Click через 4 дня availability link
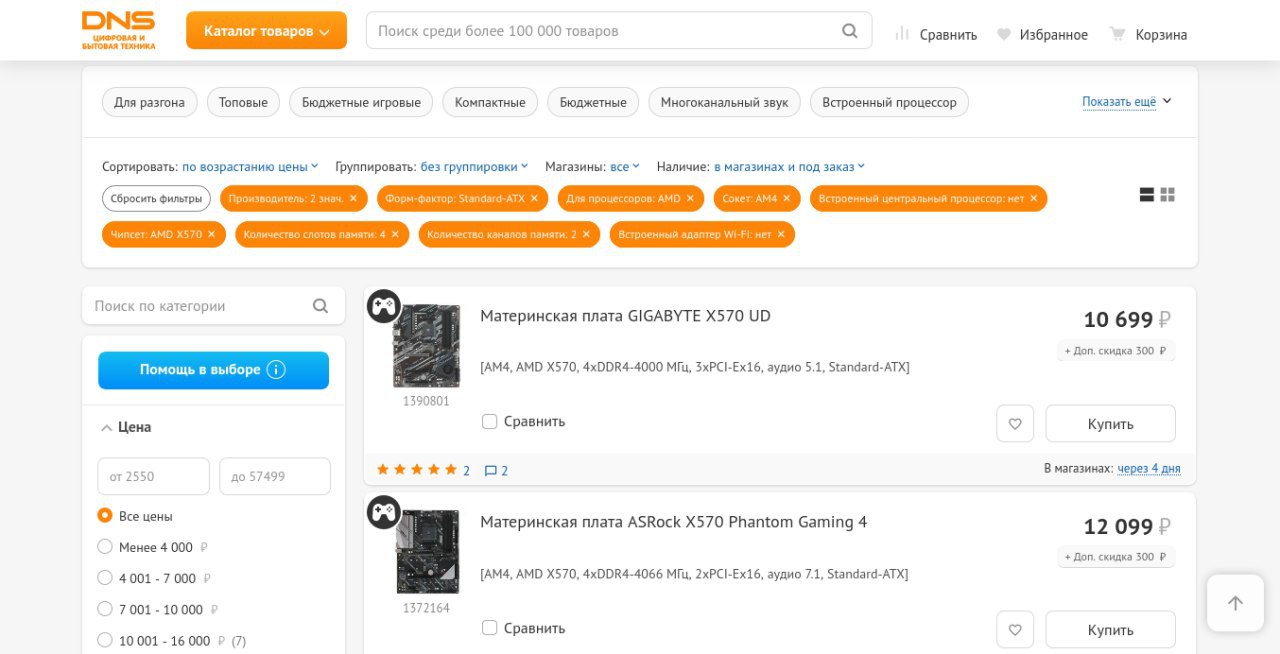 1149,469
